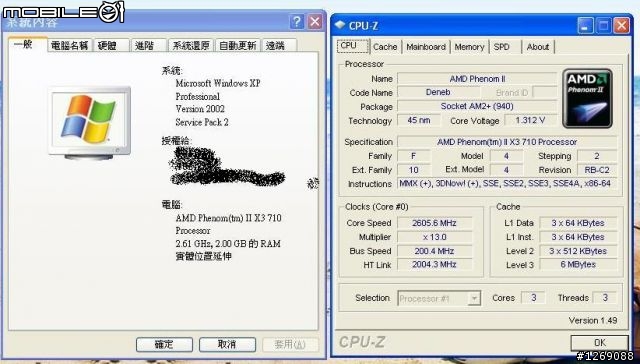Viewport: 640px width, 364px height.
Task: Click the 取消 button in System Properties
Action: [227, 344]
